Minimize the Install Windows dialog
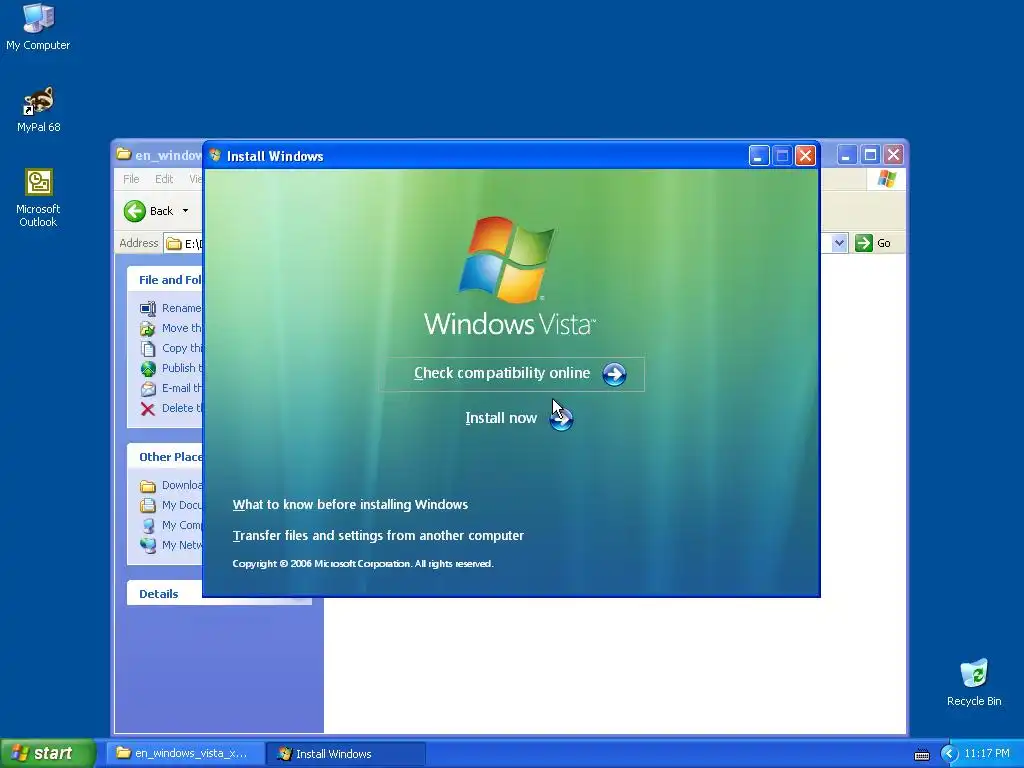The width and height of the screenshot is (1024, 768). point(758,155)
